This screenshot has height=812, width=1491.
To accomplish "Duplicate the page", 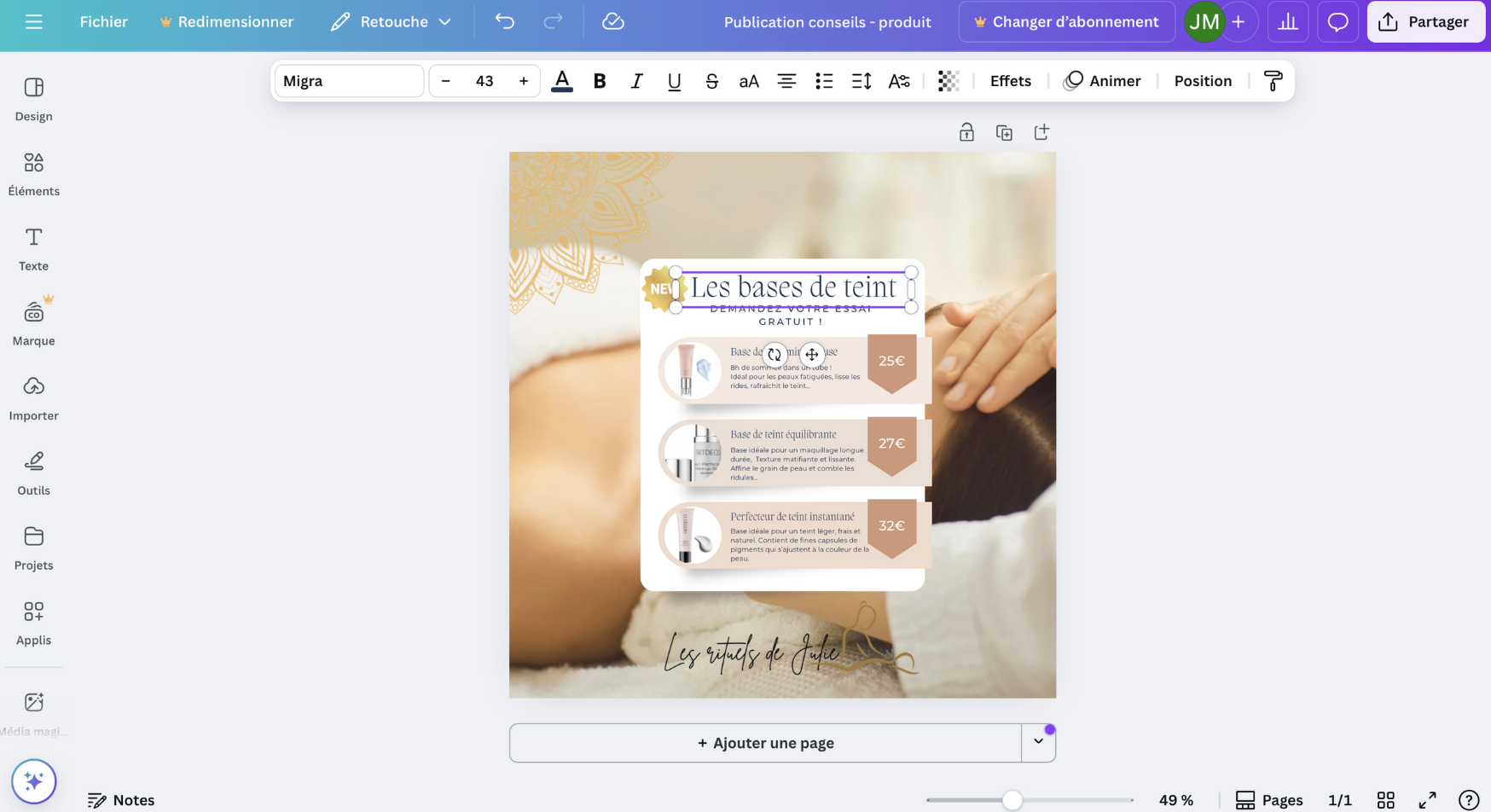I will click(1004, 132).
